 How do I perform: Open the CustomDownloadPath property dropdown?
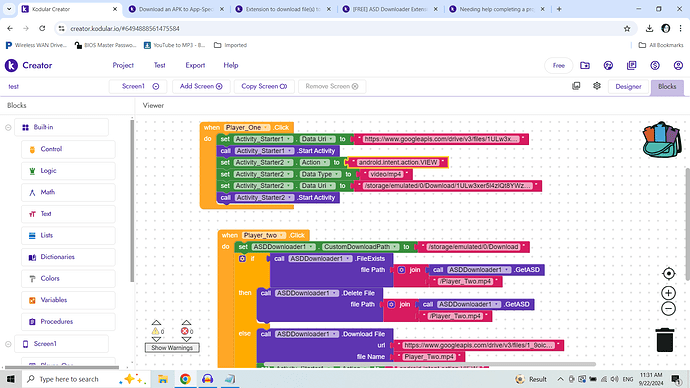[395, 247]
